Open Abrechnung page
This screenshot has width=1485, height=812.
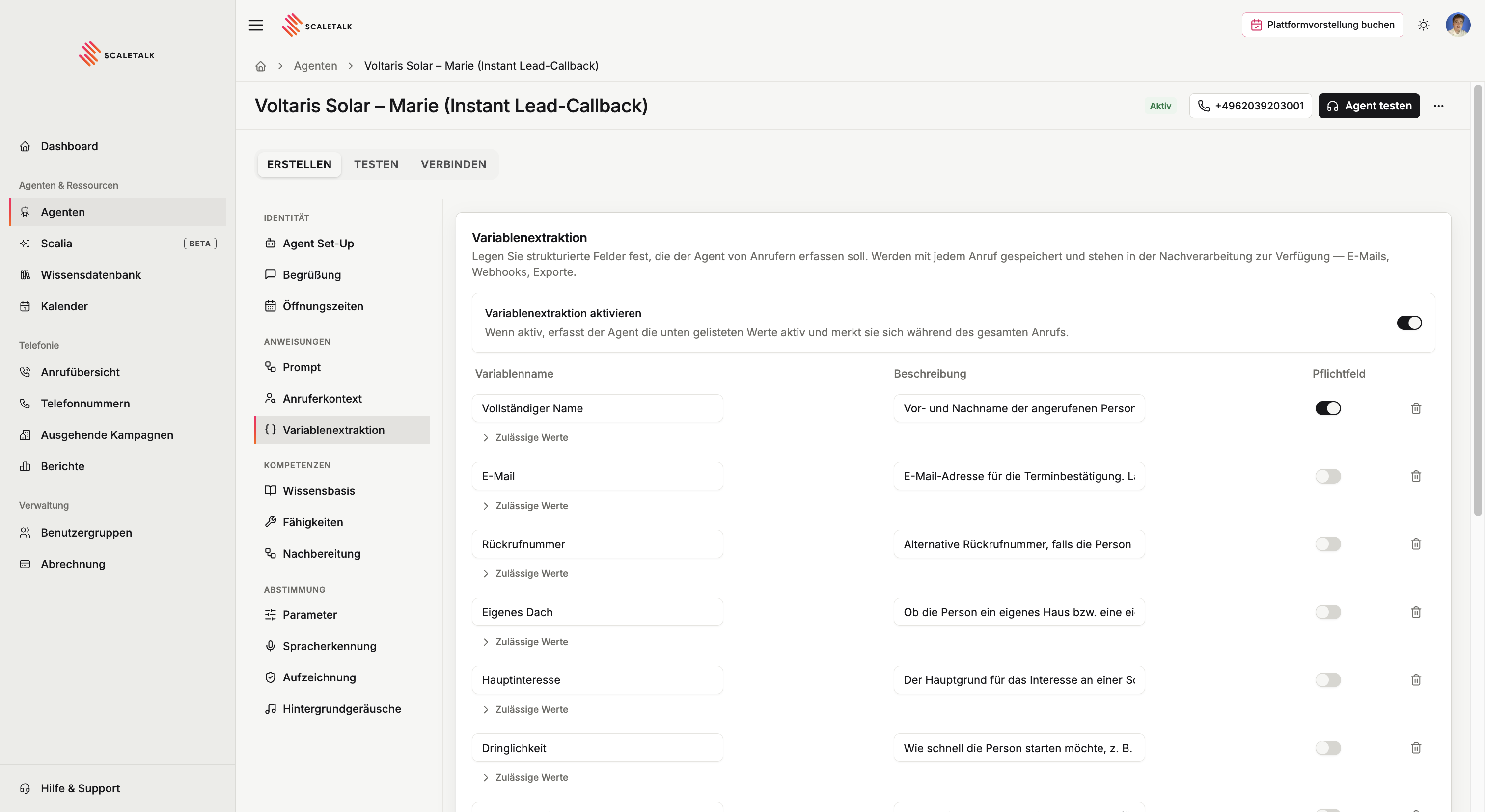[117, 564]
